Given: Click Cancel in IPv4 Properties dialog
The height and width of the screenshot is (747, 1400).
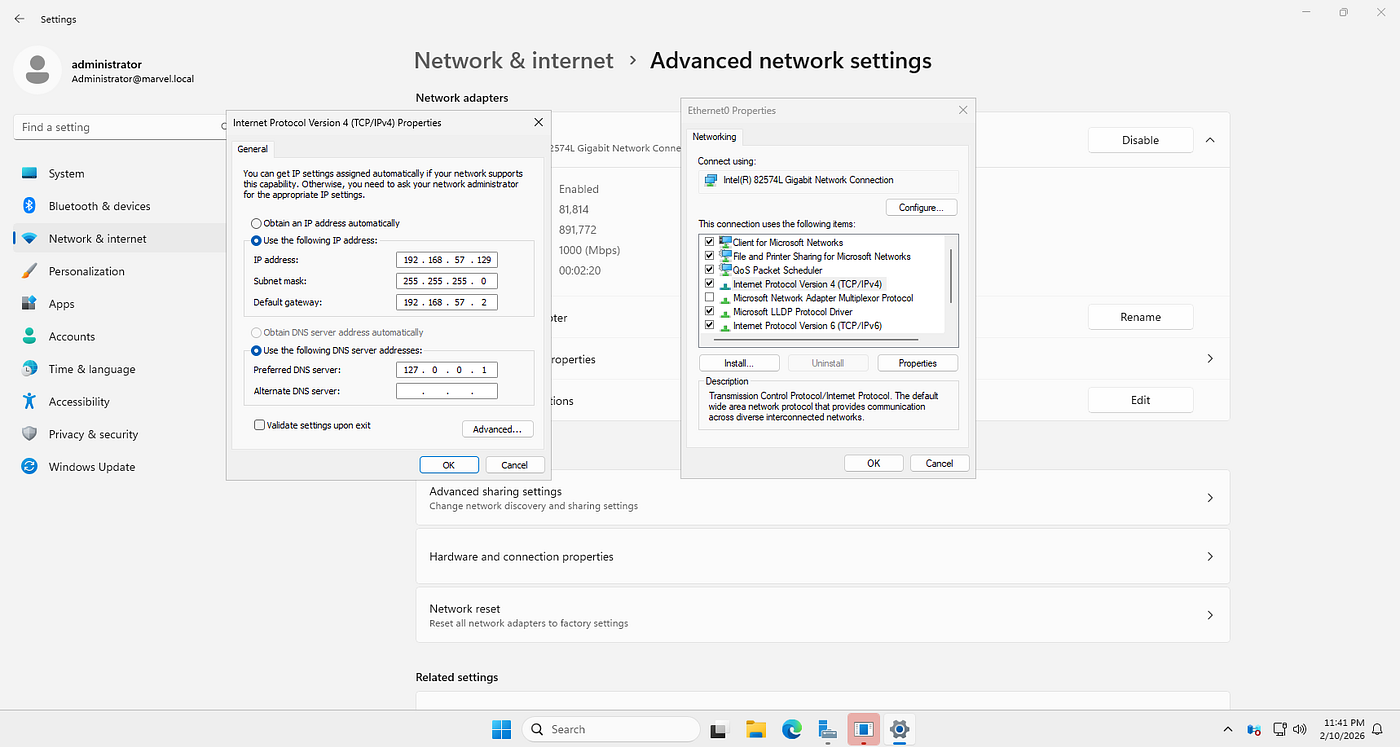Looking at the screenshot, I should (x=515, y=465).
